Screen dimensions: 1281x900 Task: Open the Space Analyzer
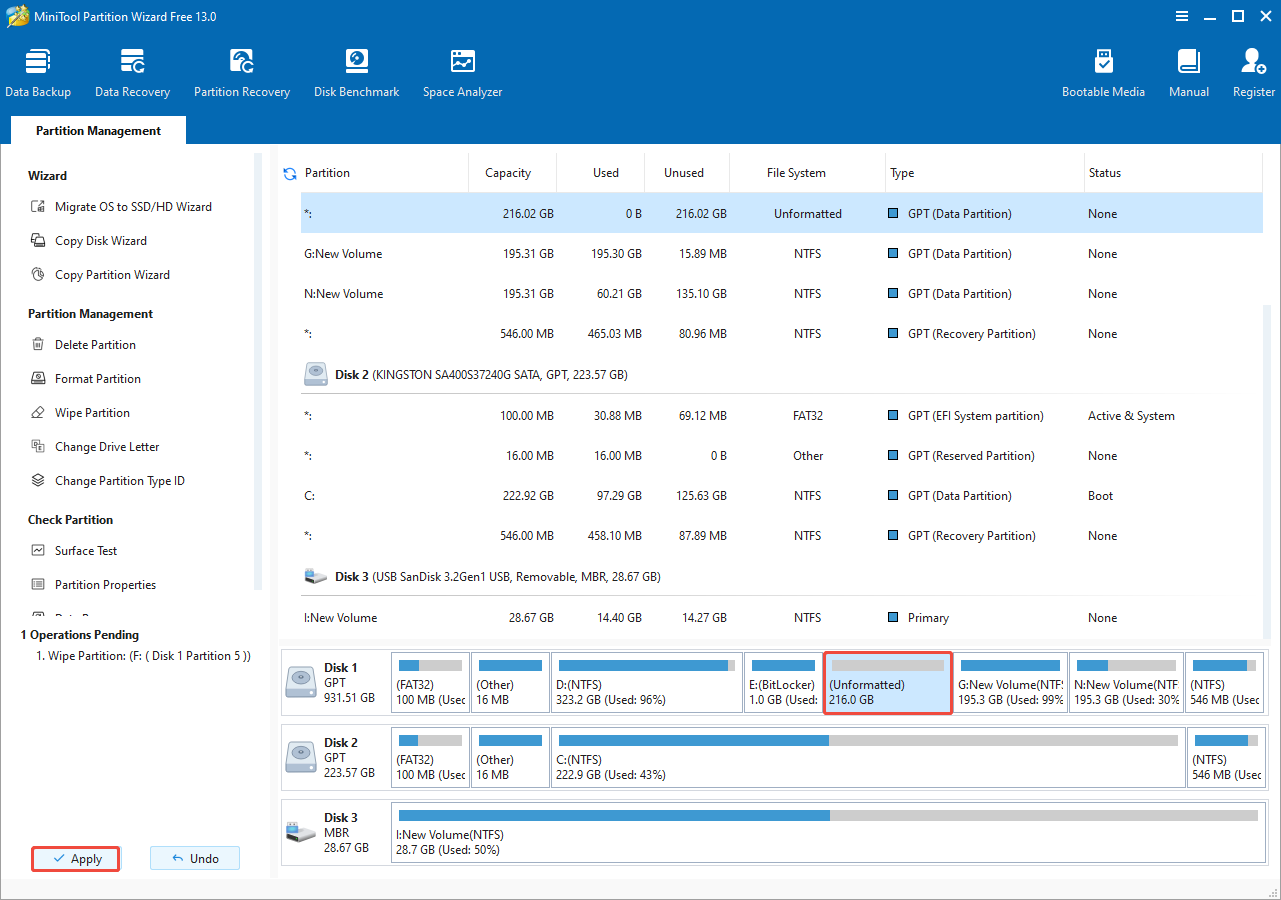point(462,70)
